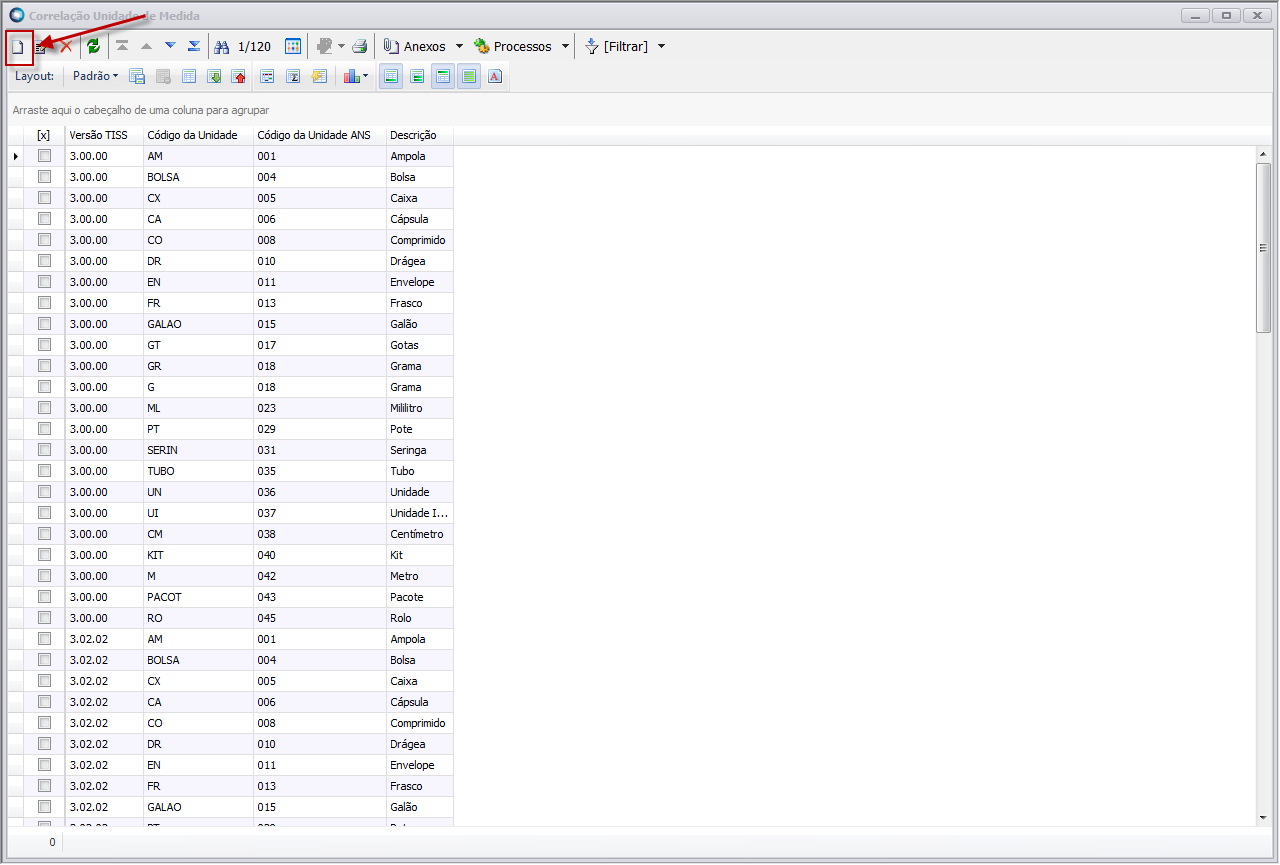Viewport: 1280px width, 865px height.
Task: Toggle the second green grid view button
Action: coord(417,76)
